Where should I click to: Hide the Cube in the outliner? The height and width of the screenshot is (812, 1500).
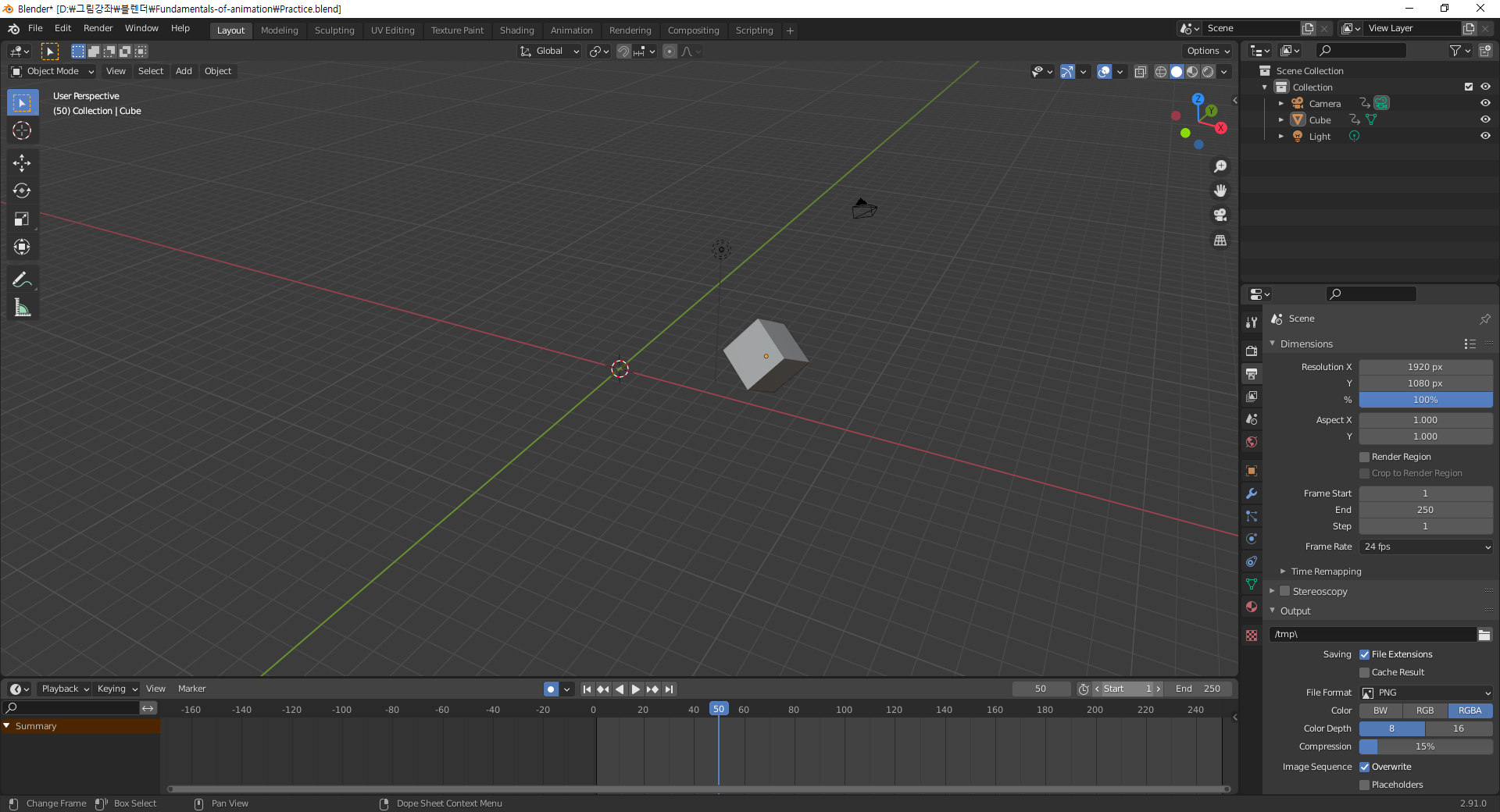1485,119
